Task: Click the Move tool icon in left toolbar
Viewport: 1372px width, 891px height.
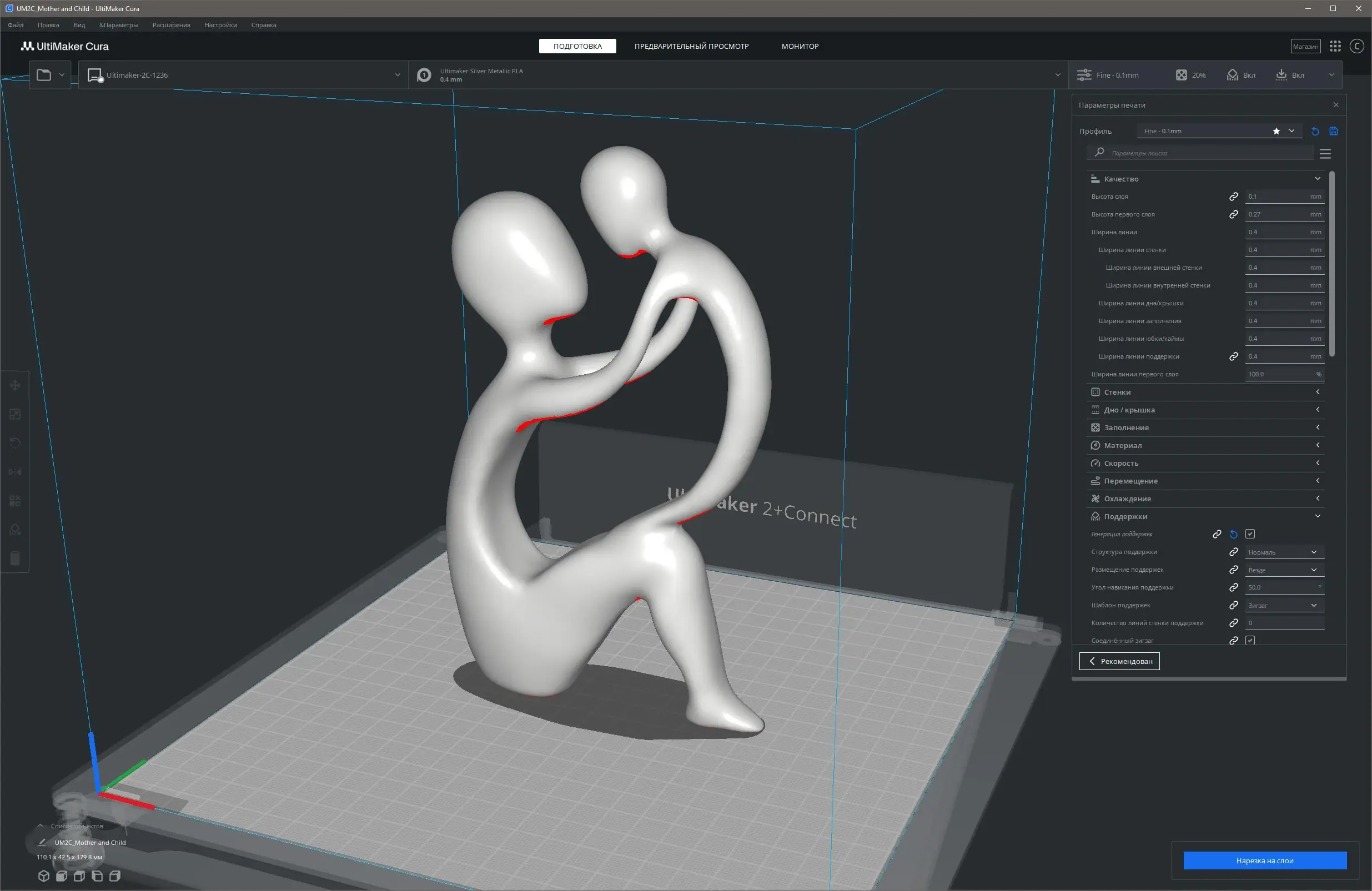Action: point(15,385)
